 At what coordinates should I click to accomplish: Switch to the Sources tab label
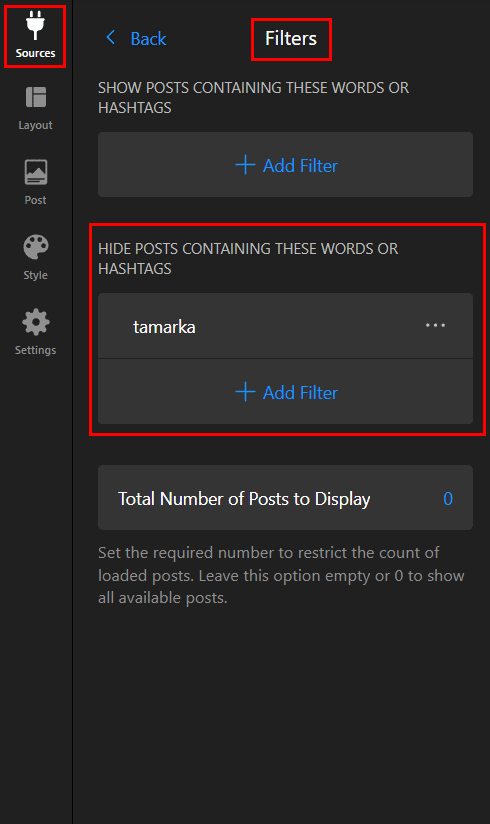click(35, 53)
